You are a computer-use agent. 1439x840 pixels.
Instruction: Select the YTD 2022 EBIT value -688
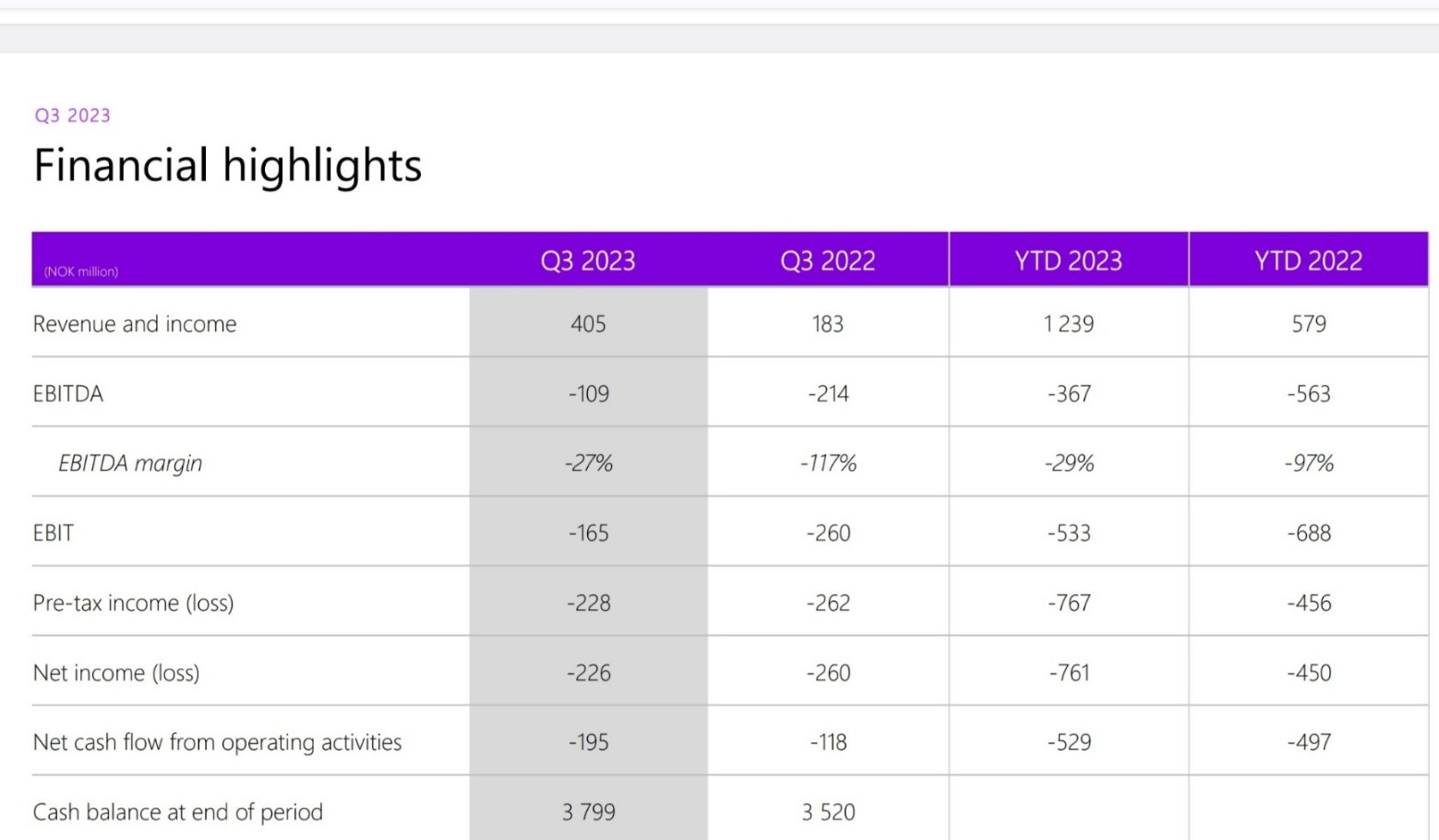1309,534
